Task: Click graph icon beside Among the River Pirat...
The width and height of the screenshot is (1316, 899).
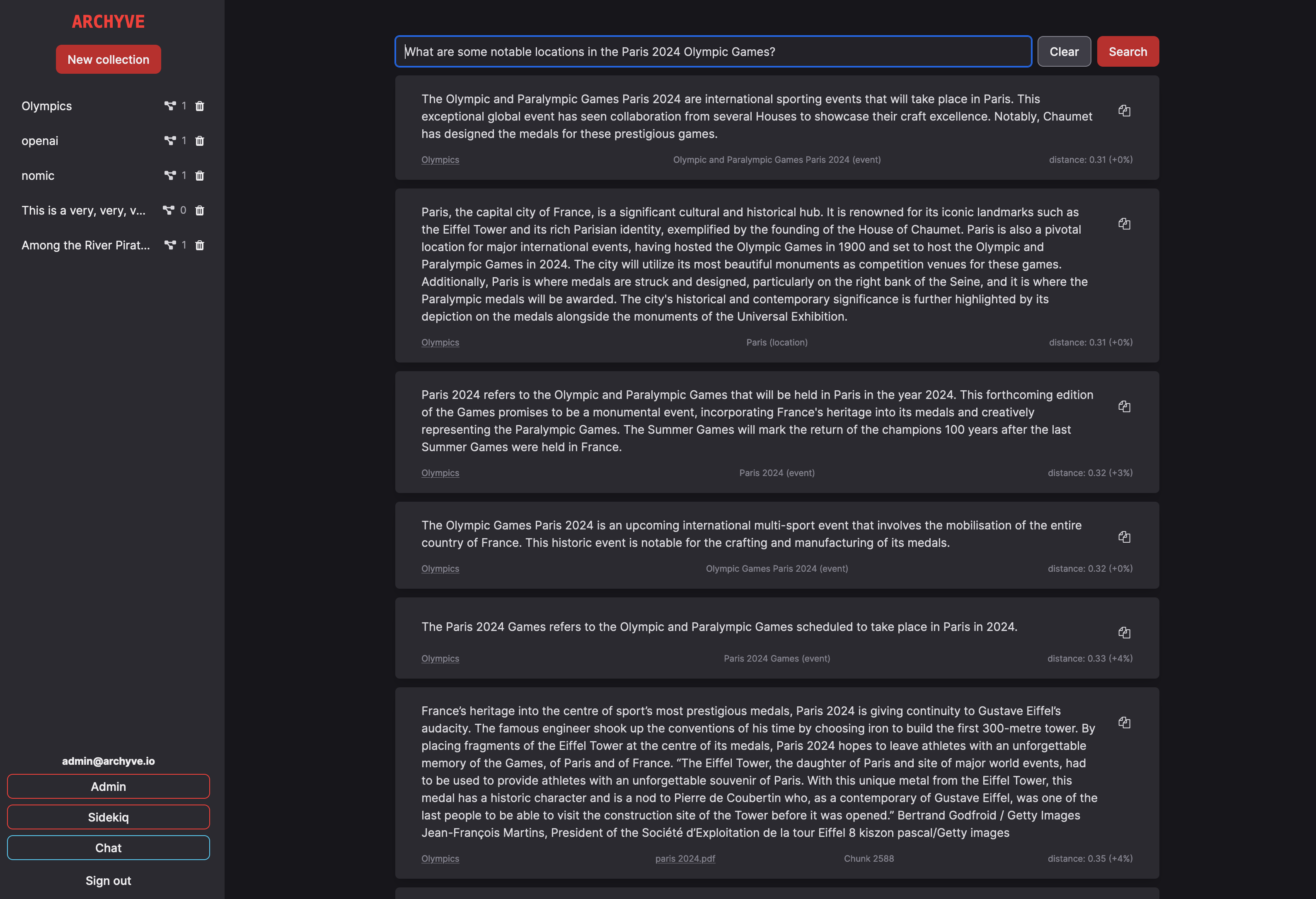Action: pos(170,245)
